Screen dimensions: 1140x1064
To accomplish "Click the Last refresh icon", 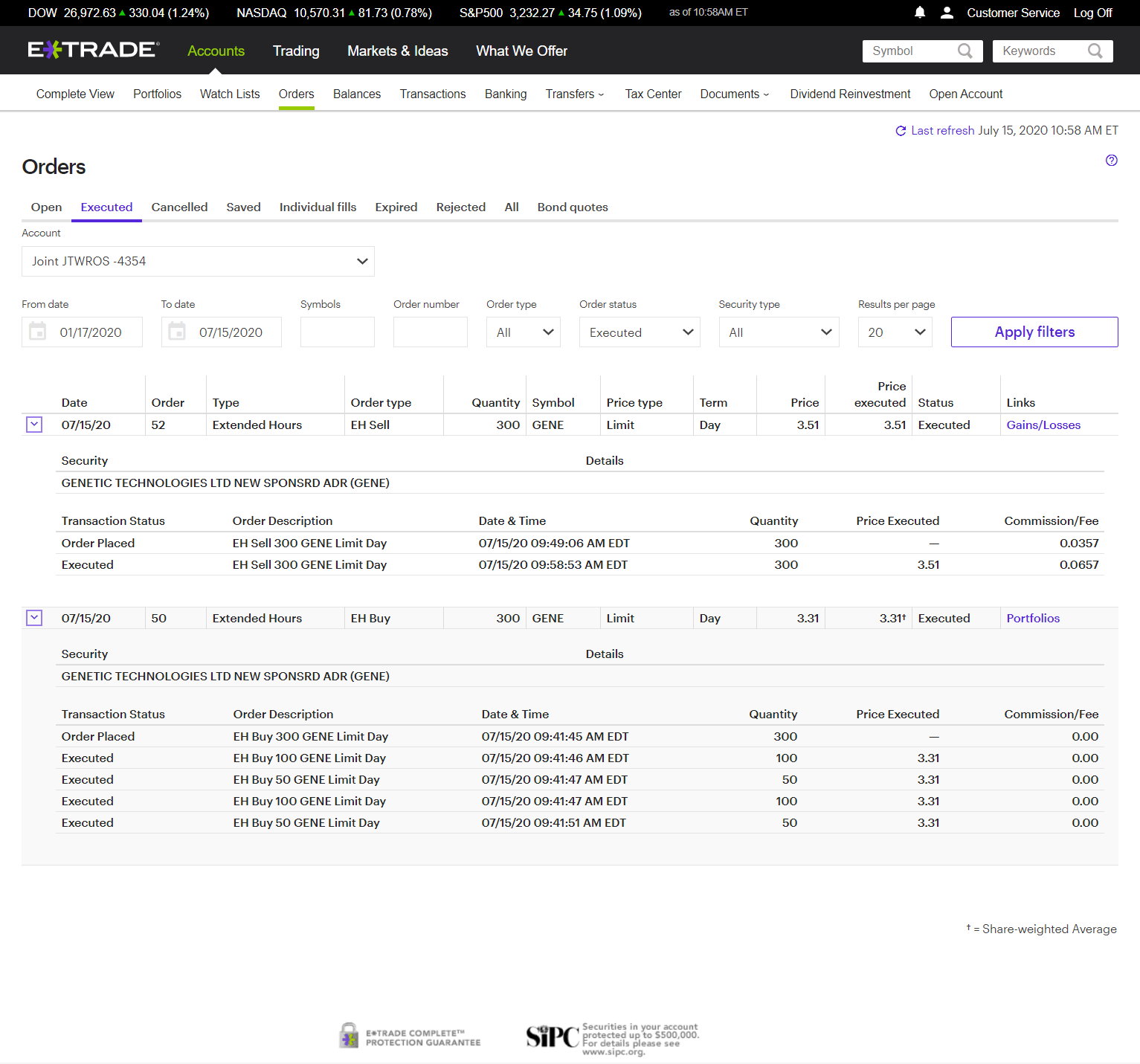I will click(901, 131).
